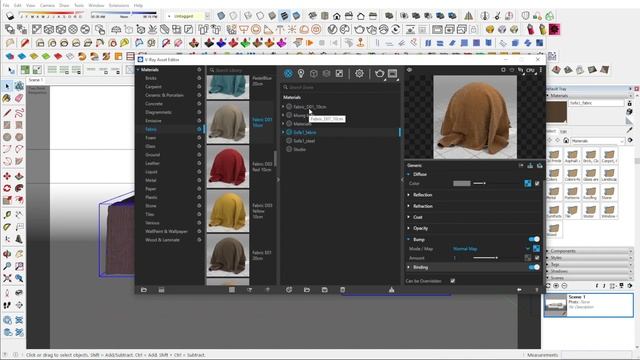
Task: Select the yellow fabric library thumbnail
Action: point(228,211)
